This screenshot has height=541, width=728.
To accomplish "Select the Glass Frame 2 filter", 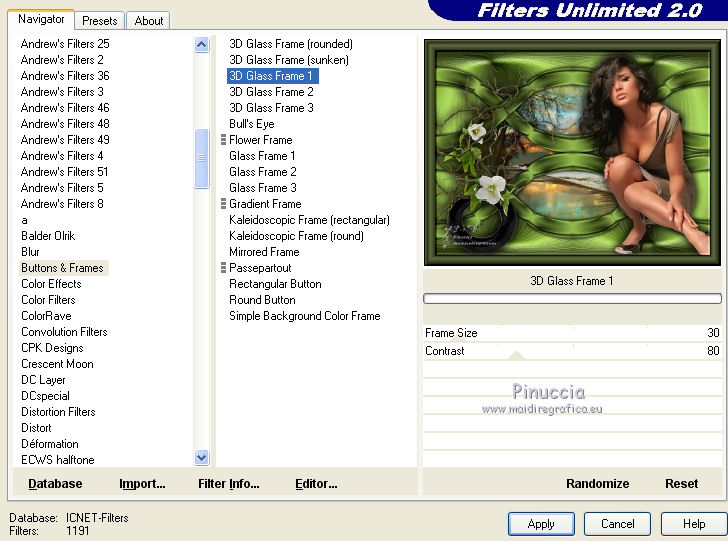I will [262, 172].
